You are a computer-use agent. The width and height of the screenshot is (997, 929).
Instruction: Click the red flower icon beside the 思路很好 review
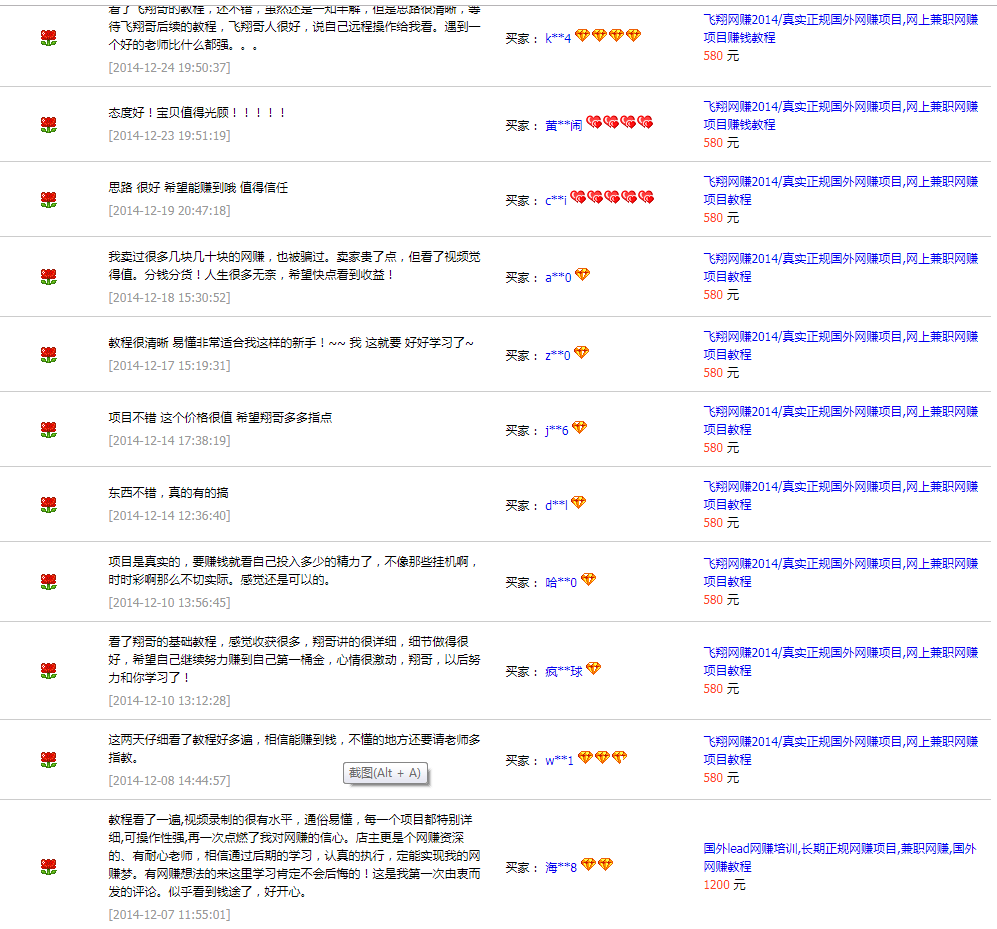coord(48,200)
